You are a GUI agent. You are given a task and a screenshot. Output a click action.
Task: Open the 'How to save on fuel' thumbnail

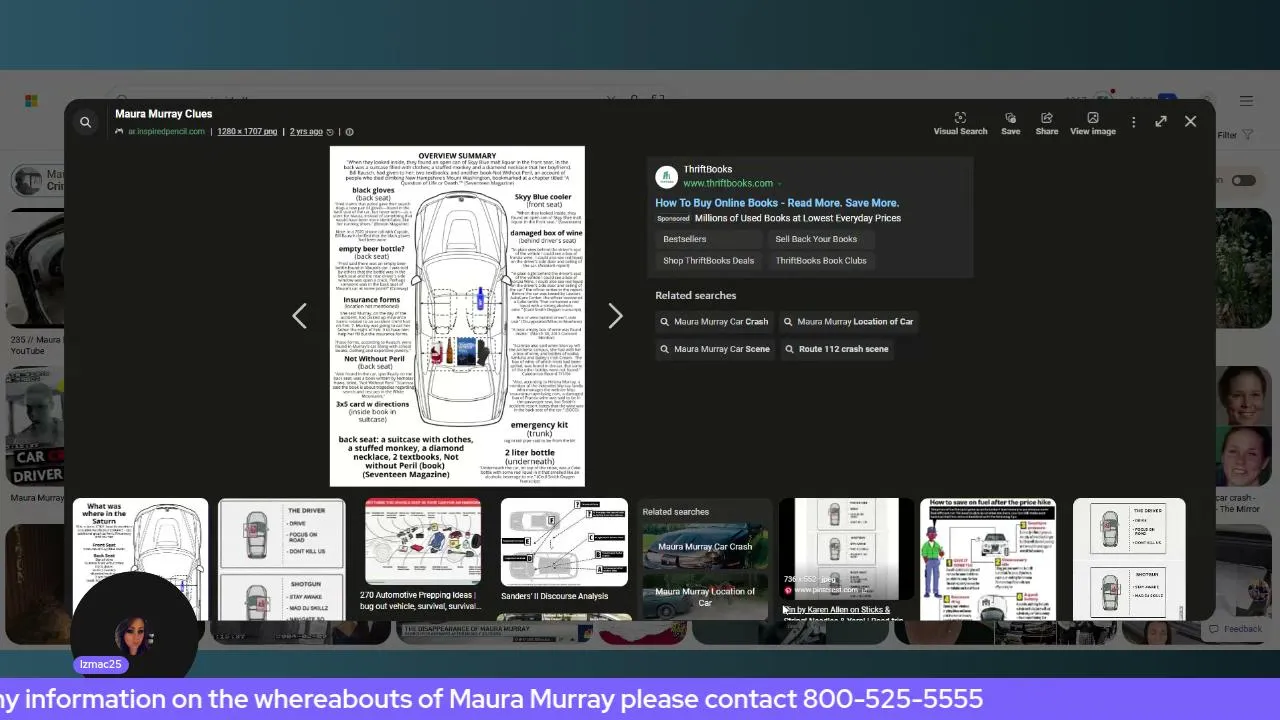[988, 559]
